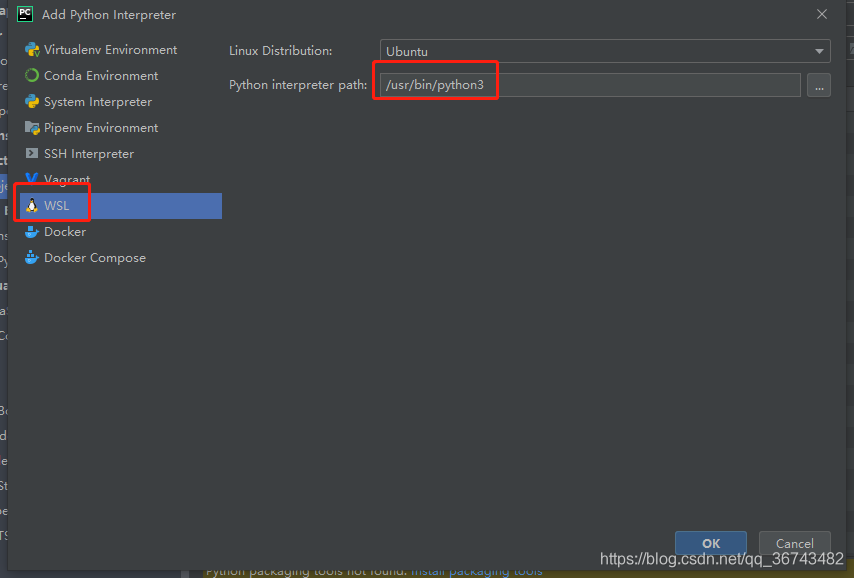Open the Linux Distribution dropdown
This screenshot has width=854, height=578.
coord(605,51)
